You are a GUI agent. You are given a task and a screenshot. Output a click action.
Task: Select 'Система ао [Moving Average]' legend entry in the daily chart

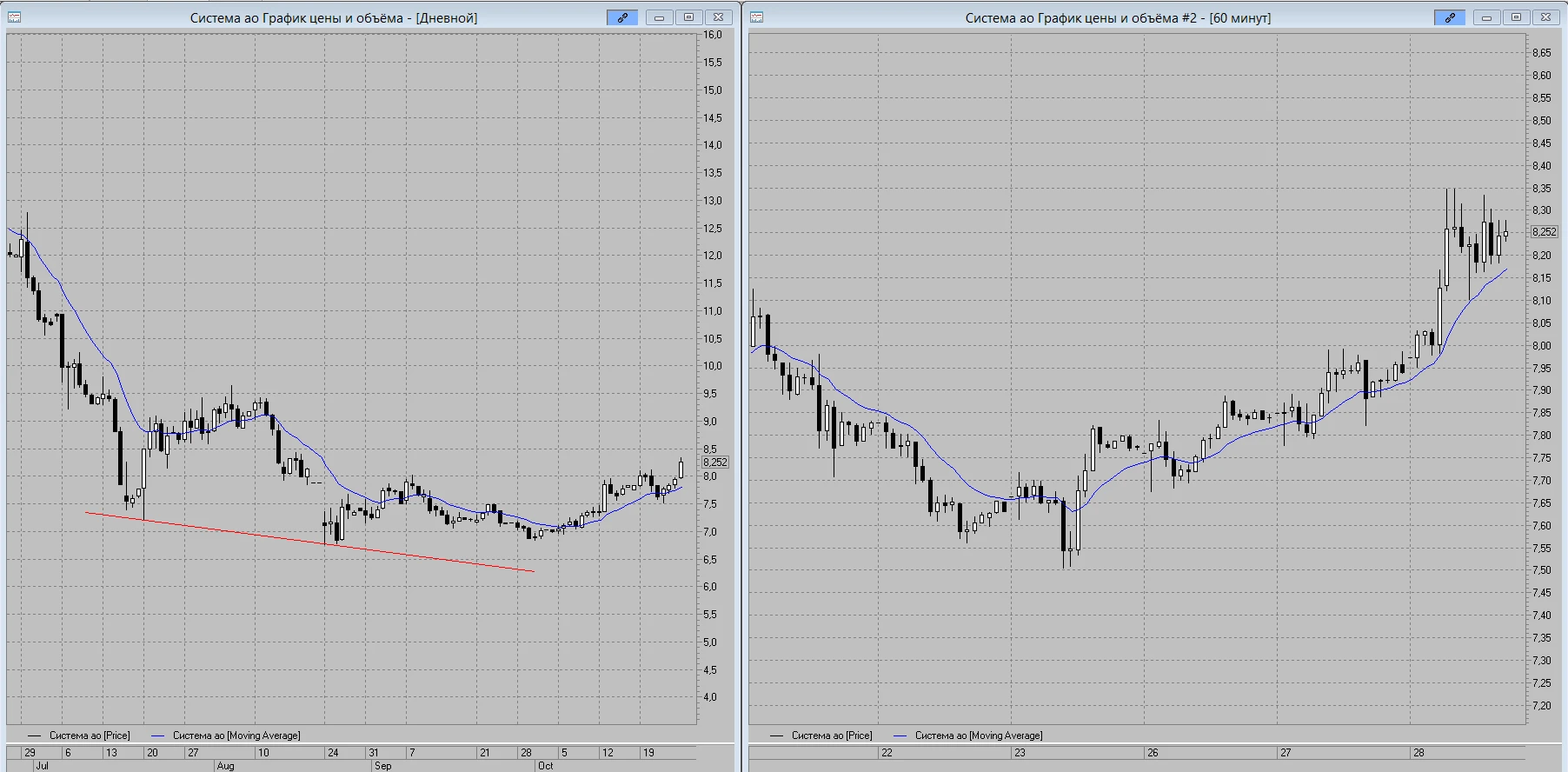(x=236, y=735)
